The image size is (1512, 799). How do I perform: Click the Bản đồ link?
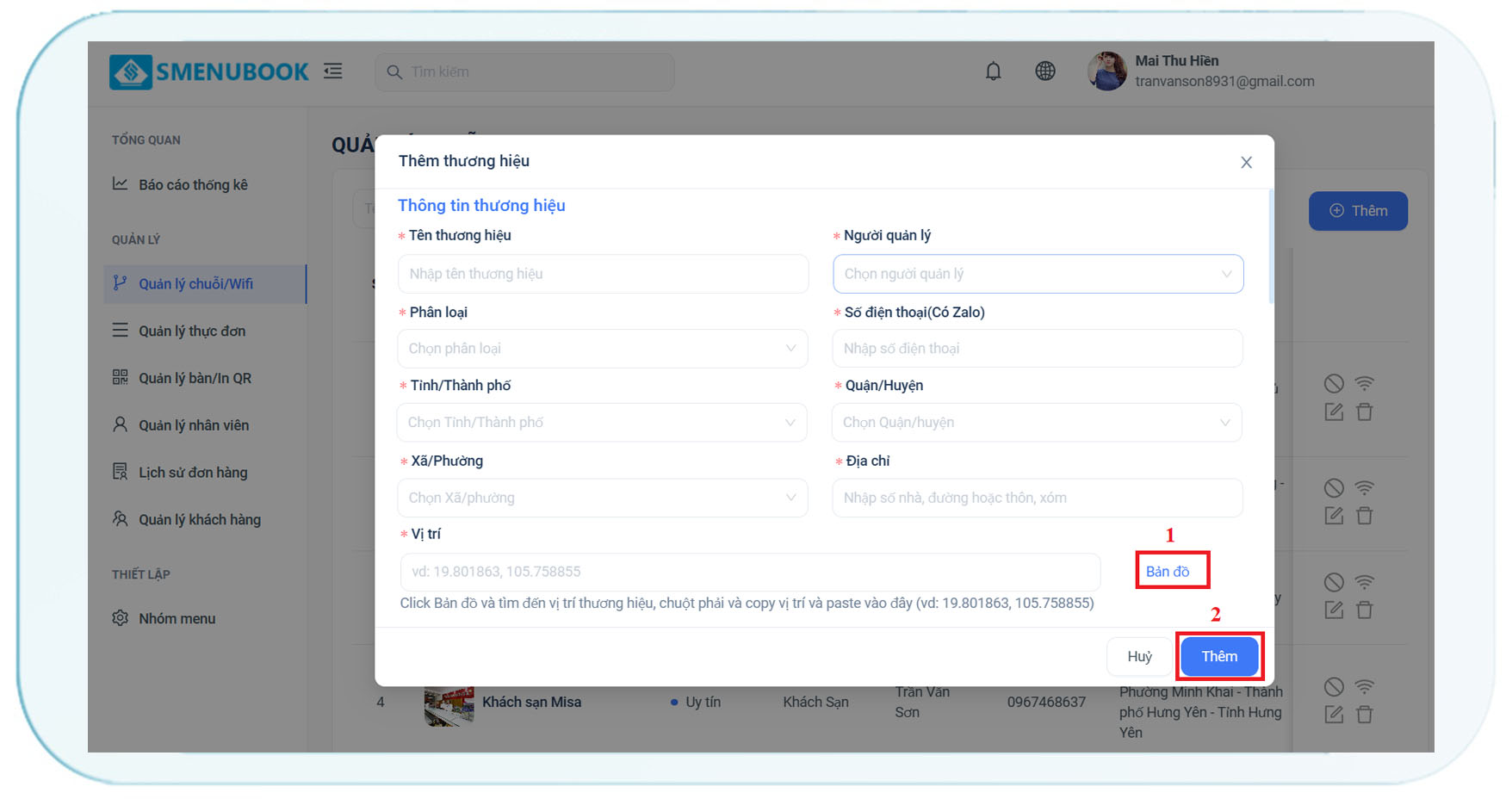tap(1168, 572)
